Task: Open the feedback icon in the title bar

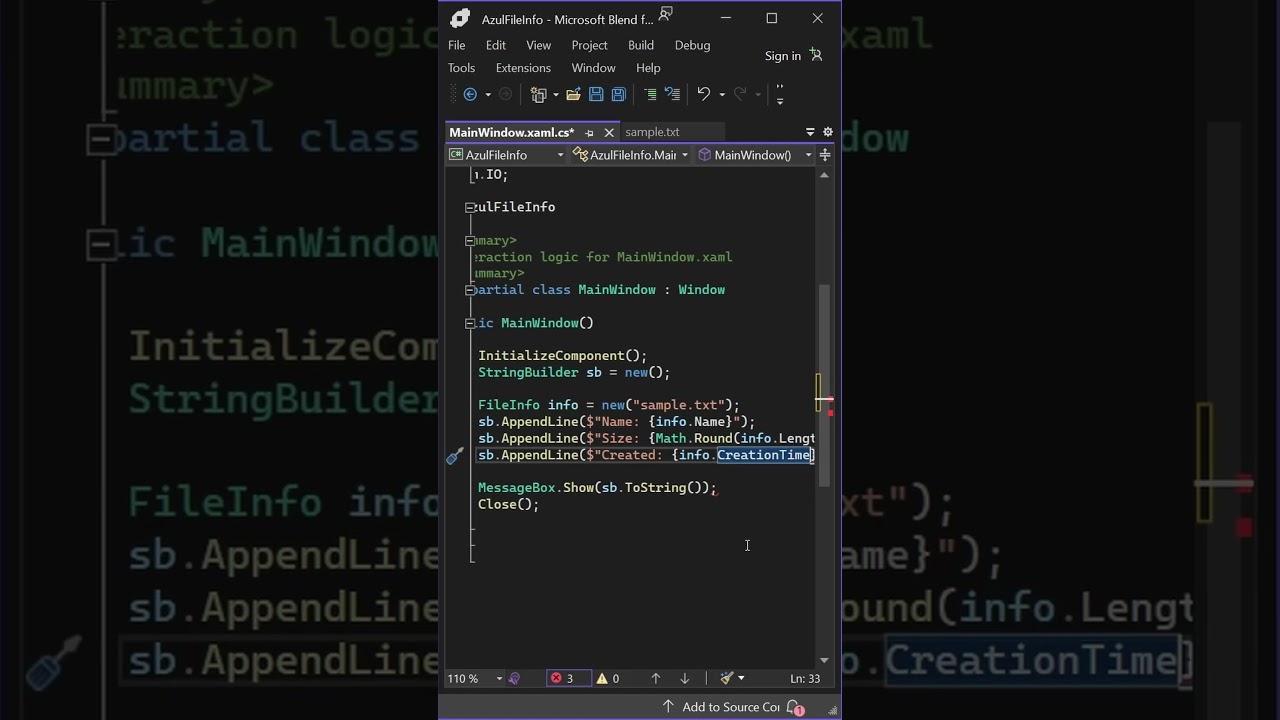Action: 666,14
